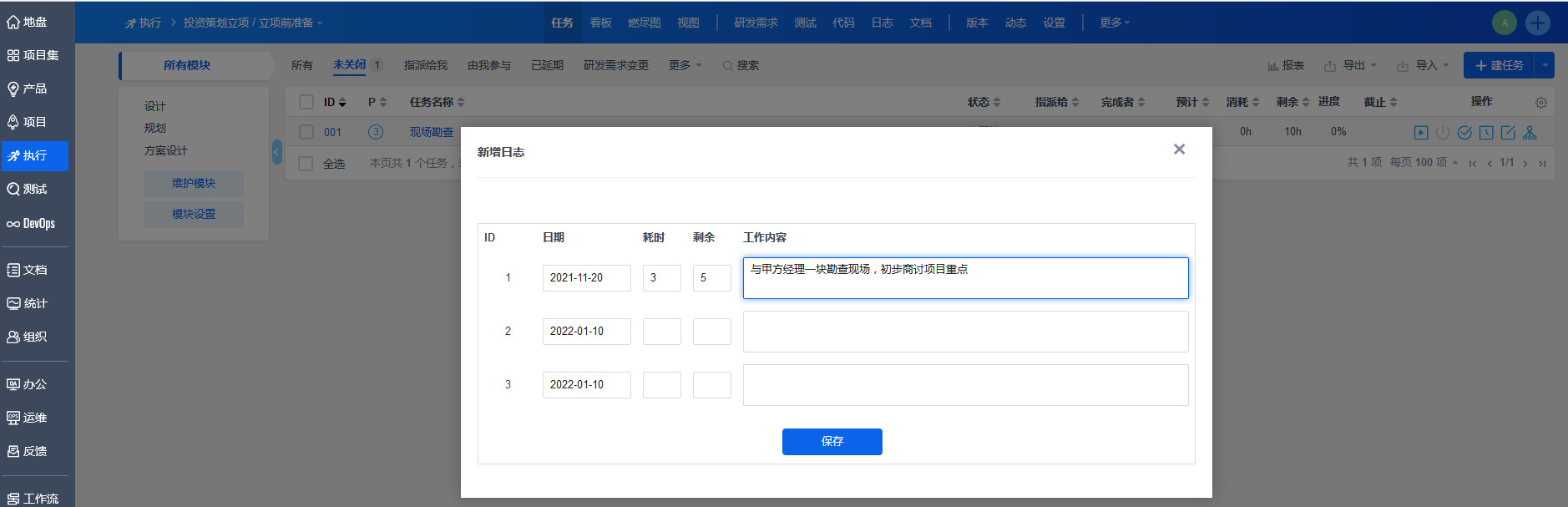Expand the arrow beside 建任务 button
This screenshot has height=507, width=1568.
tap(1545, 65)
